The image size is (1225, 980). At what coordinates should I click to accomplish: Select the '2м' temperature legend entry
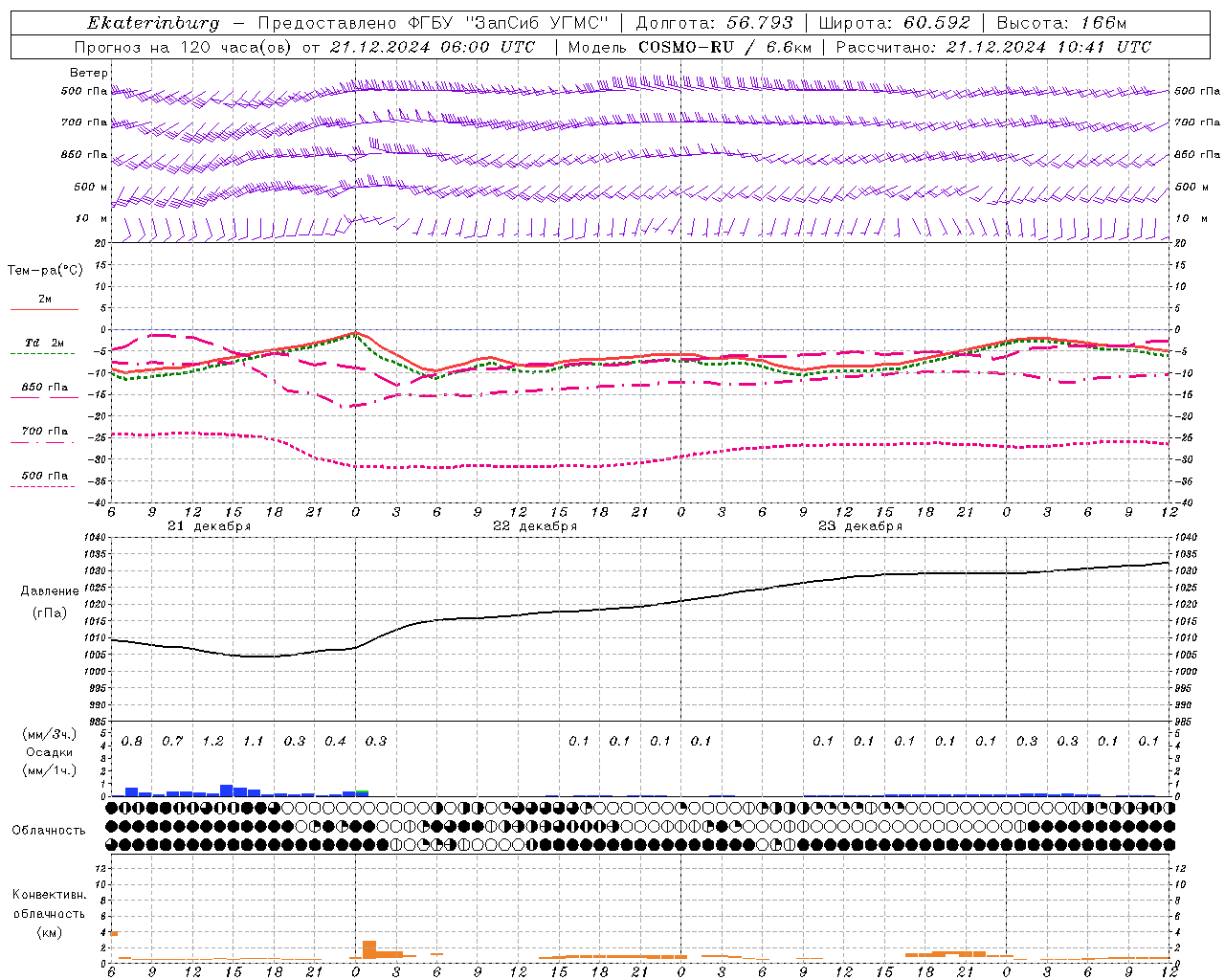[x=45, y=299]
